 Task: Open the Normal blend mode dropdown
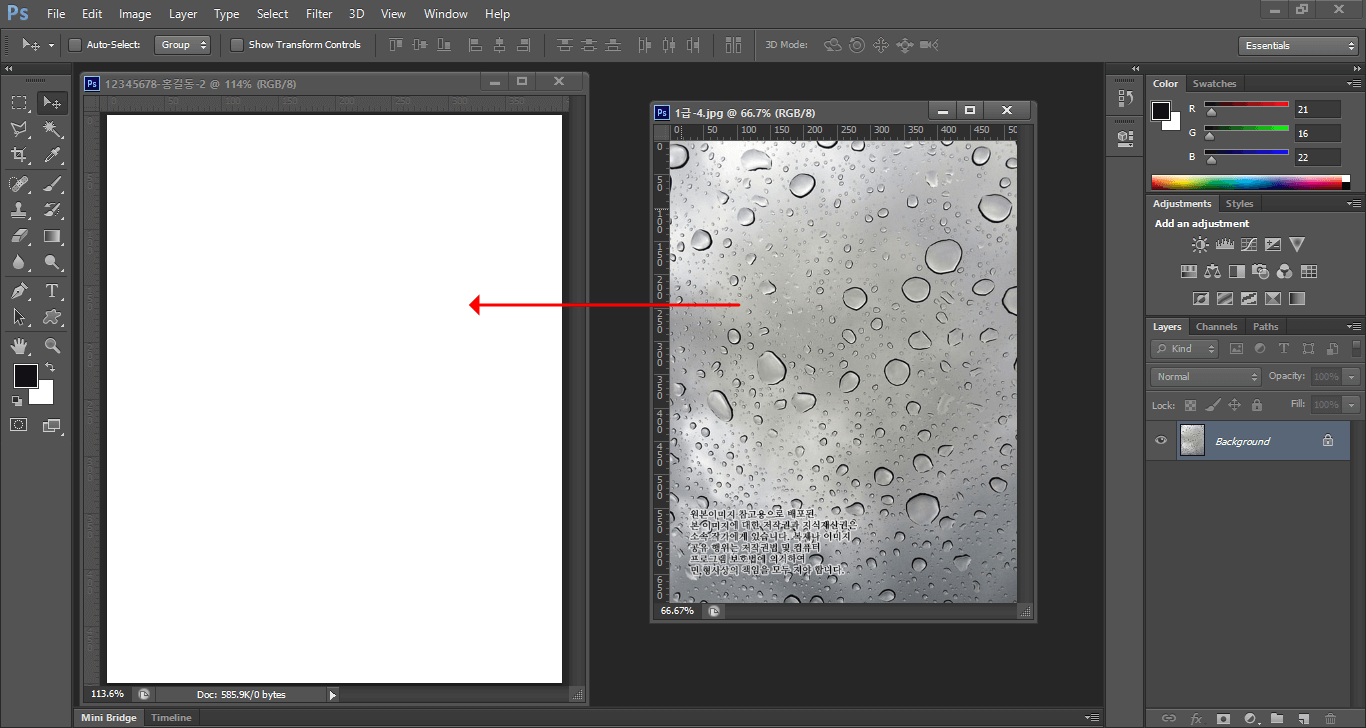tap(1206, 376)
